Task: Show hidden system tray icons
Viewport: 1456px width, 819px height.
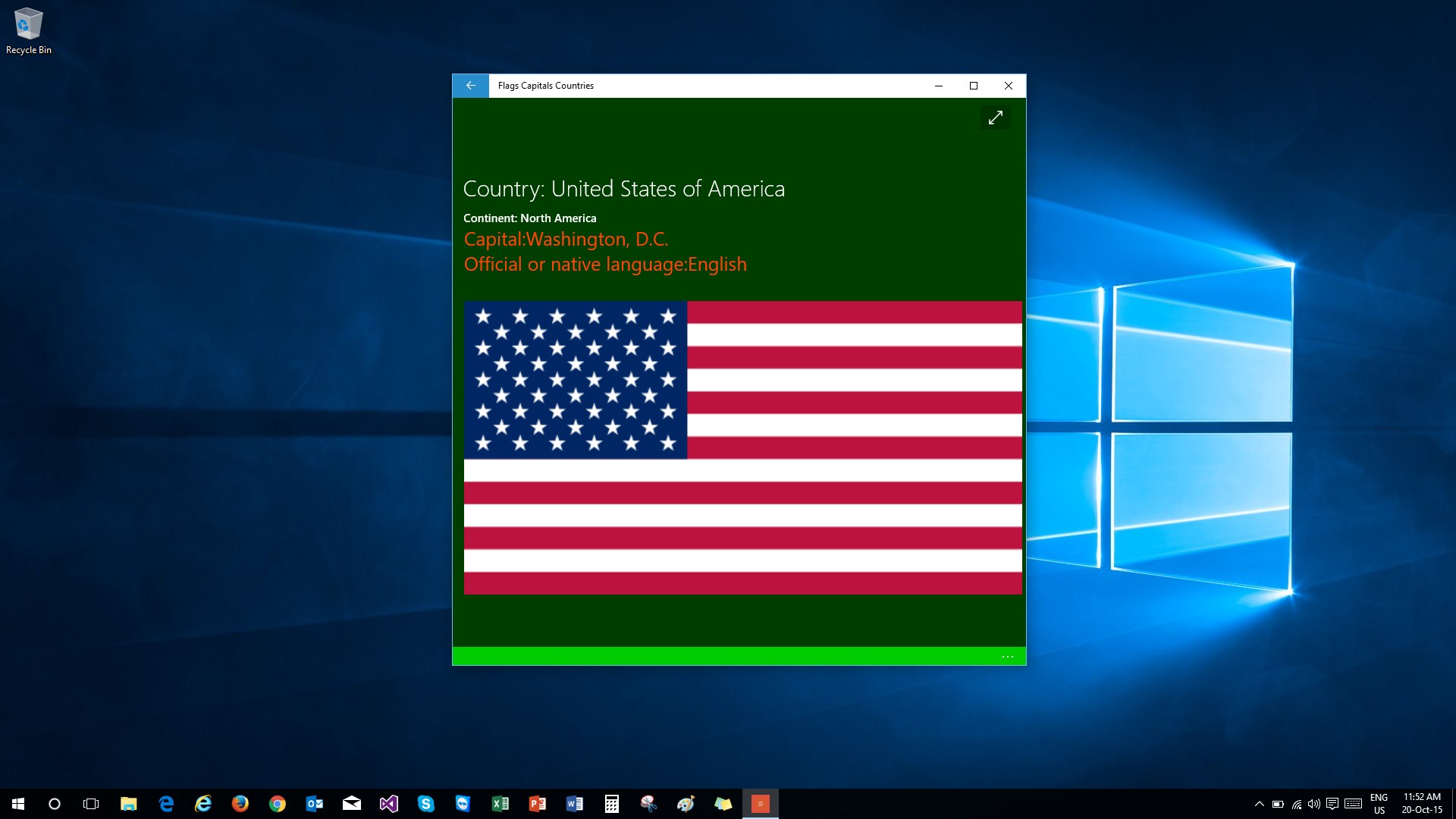Action: (1259, 804)
